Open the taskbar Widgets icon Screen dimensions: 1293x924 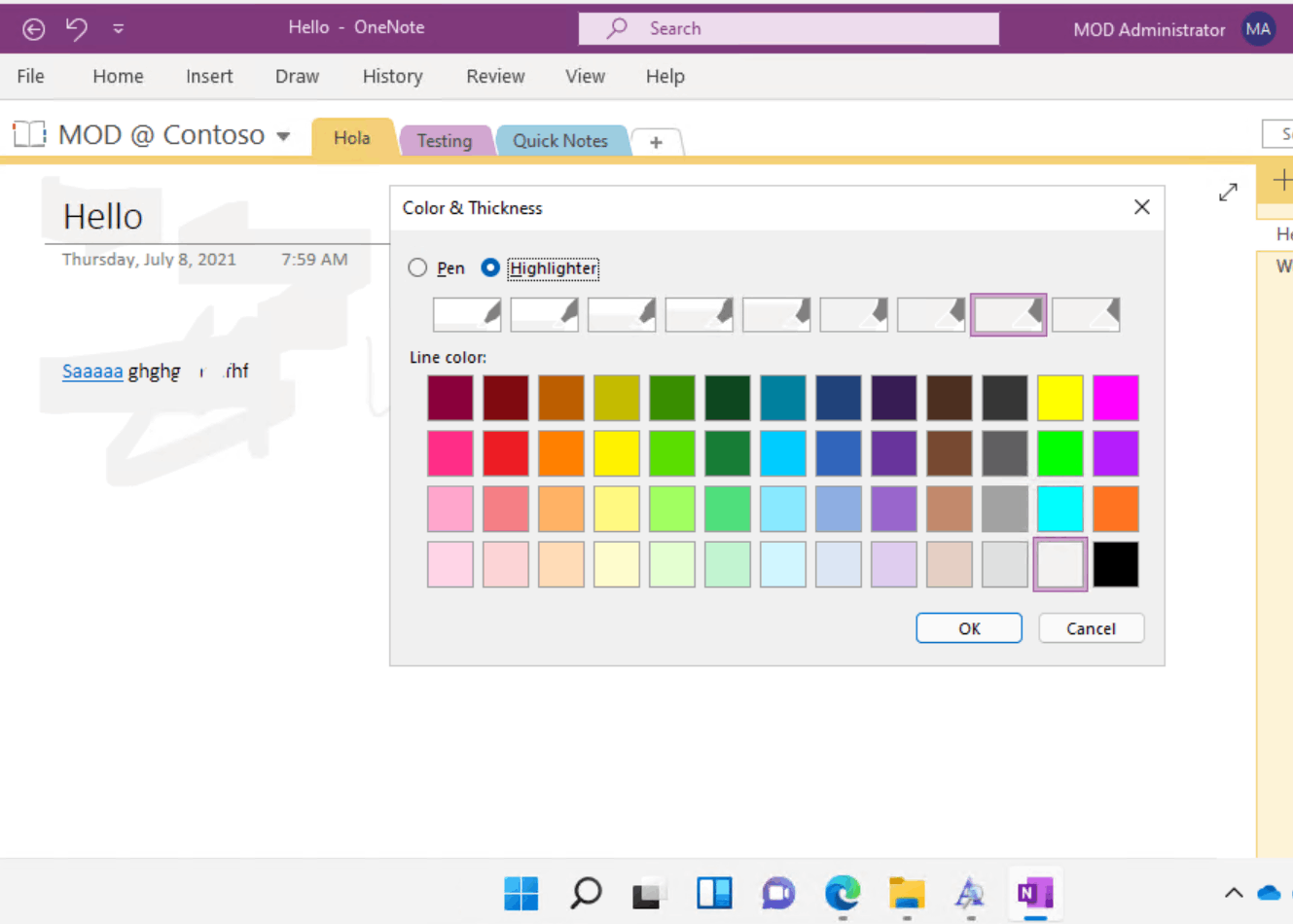pyautogui.click(x=714, y=893)
